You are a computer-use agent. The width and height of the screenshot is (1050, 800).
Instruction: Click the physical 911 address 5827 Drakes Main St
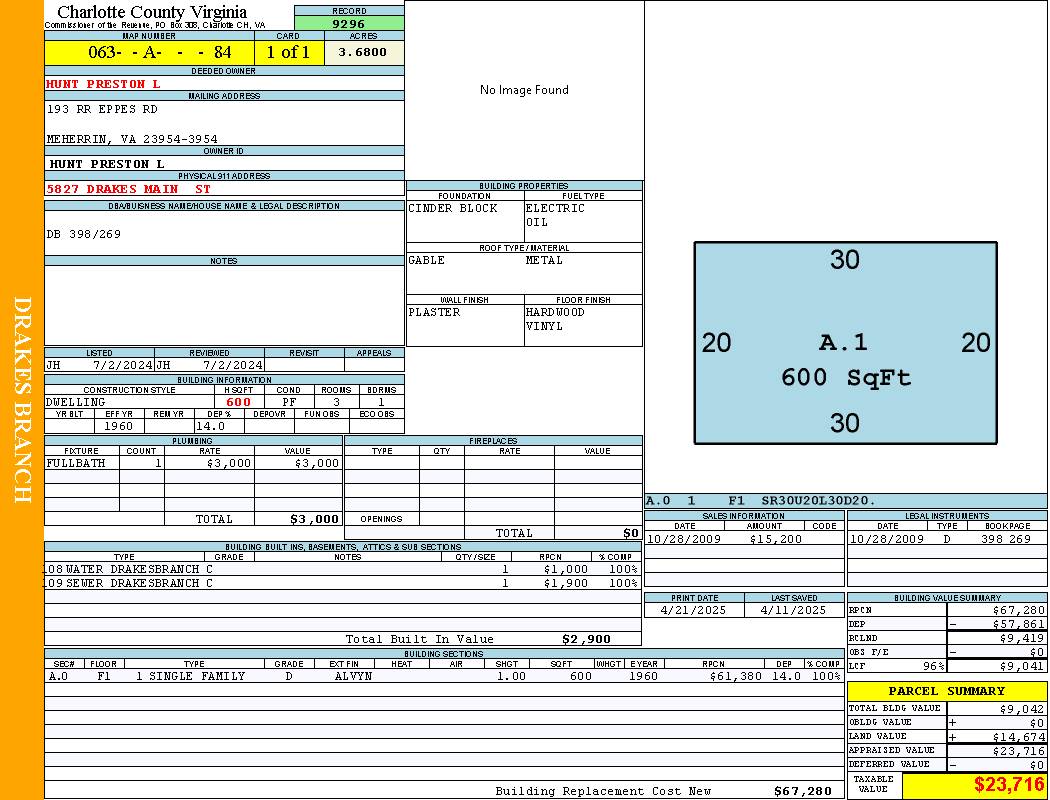pos(129,189)
